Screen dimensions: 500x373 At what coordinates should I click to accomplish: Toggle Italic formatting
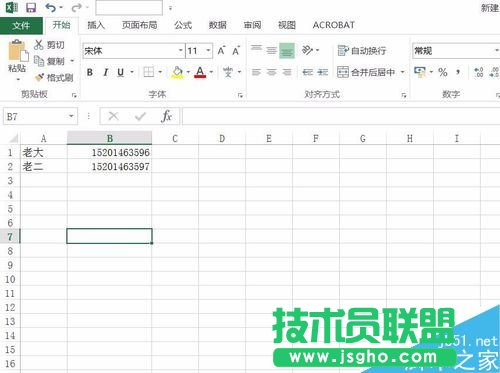pos(106,72)
